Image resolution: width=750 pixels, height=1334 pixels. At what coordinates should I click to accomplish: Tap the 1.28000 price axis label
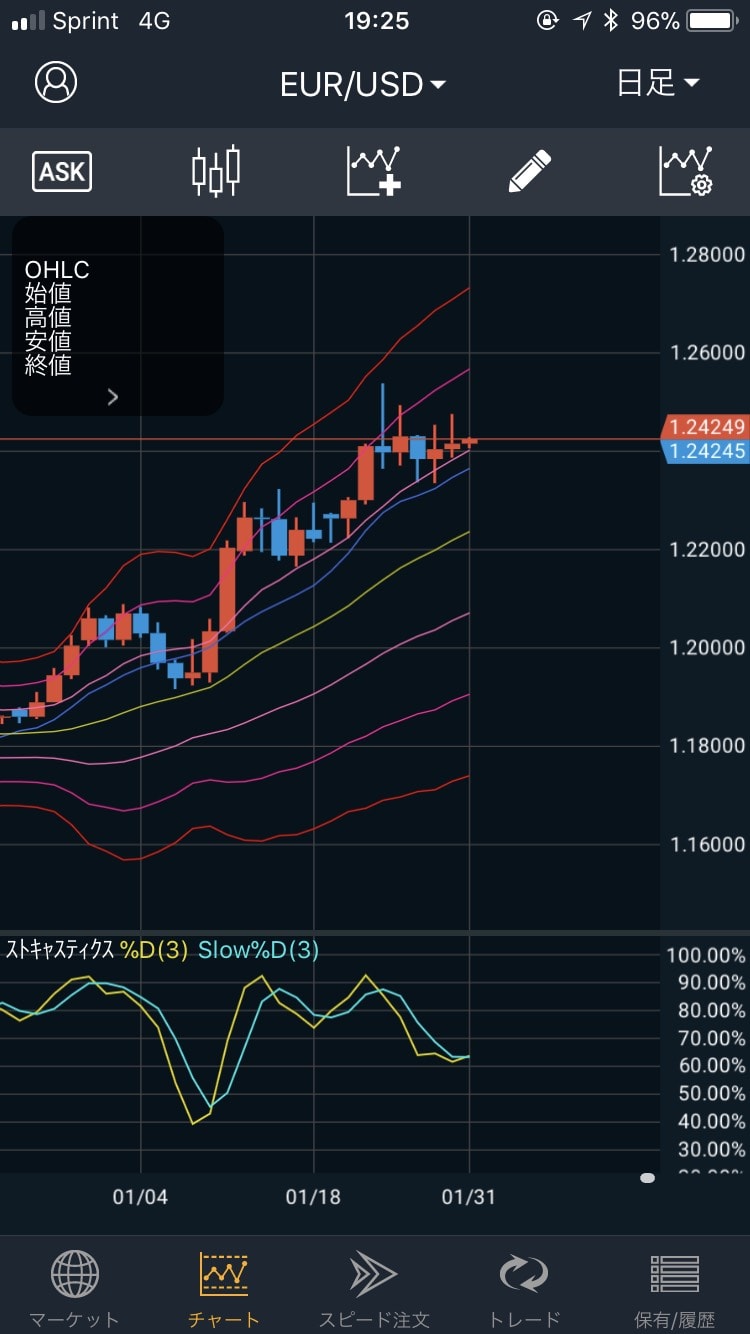point(707,255)
